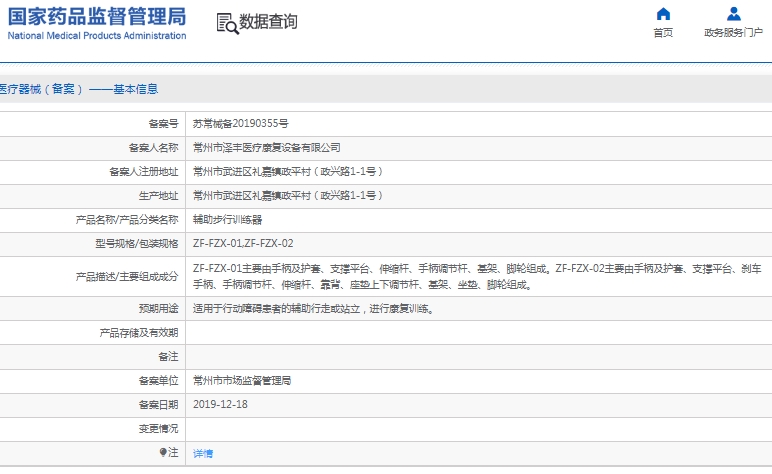772x474 pixels.
Task: Click the bullet icon beside 注
Action: click(x=163, y=452)
